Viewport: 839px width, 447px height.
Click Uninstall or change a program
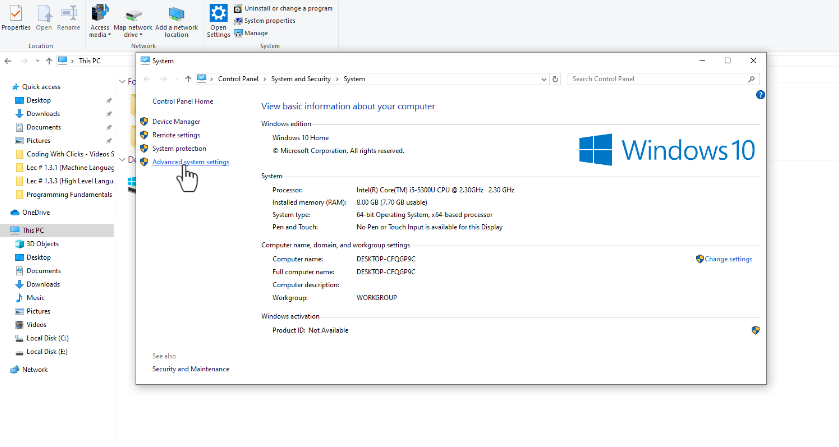coord(283,9)
